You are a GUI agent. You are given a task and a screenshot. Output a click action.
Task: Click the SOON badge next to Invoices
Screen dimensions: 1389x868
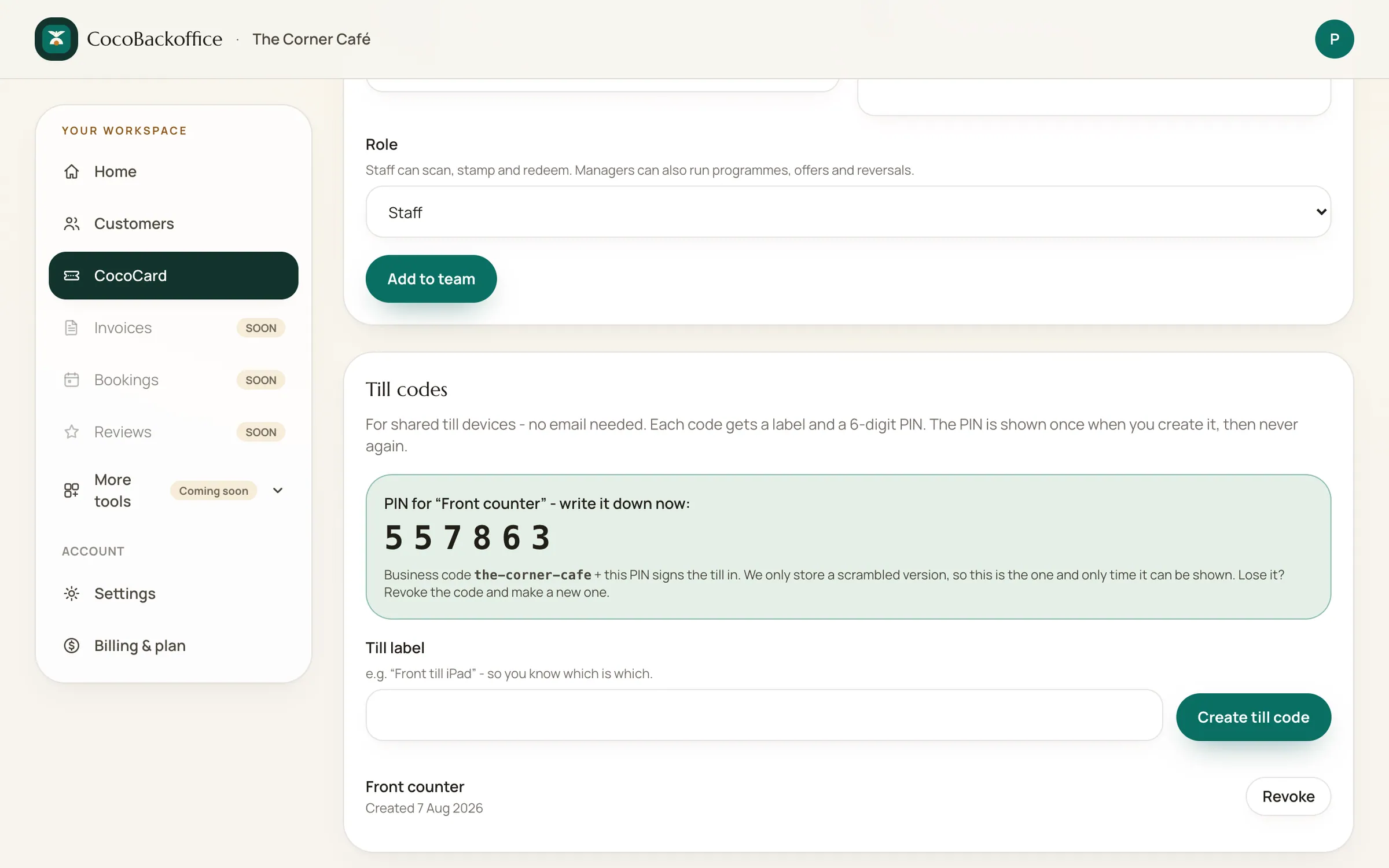pos(261,328)
